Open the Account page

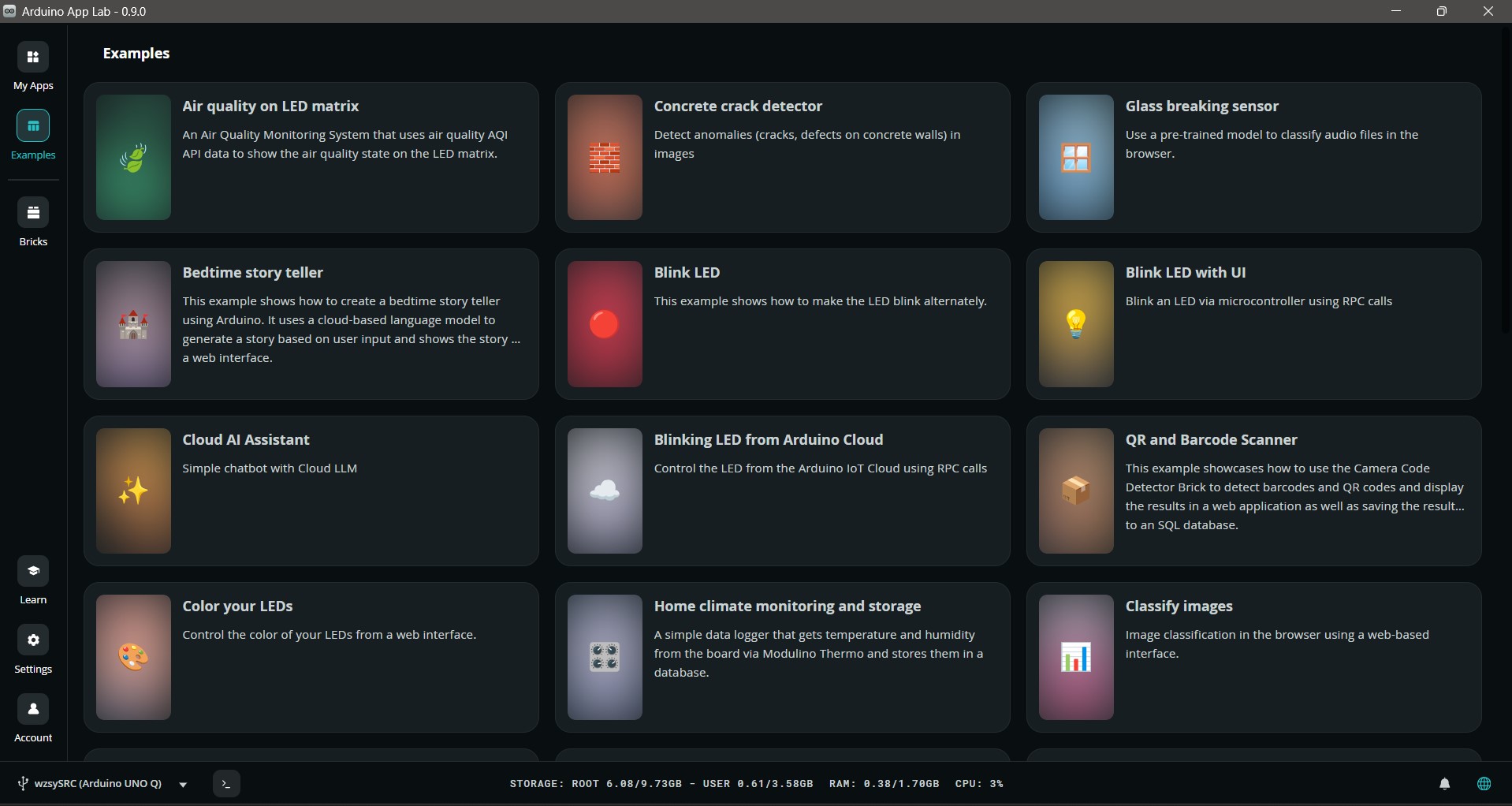point(33,718)
